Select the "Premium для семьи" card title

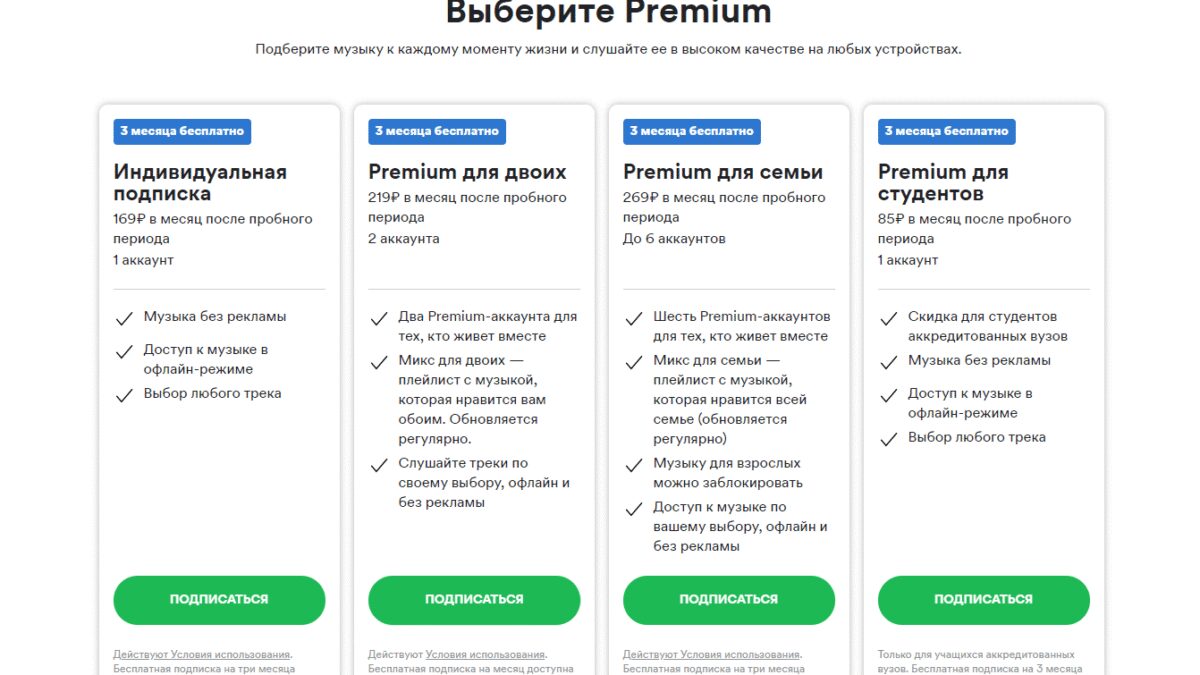722,171
